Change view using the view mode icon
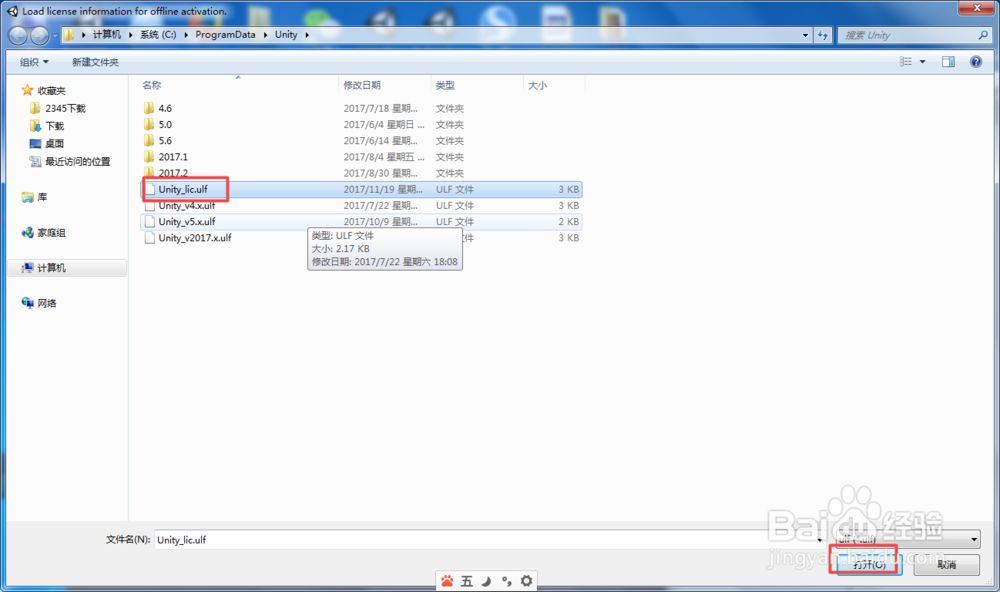 pos(906,61)
